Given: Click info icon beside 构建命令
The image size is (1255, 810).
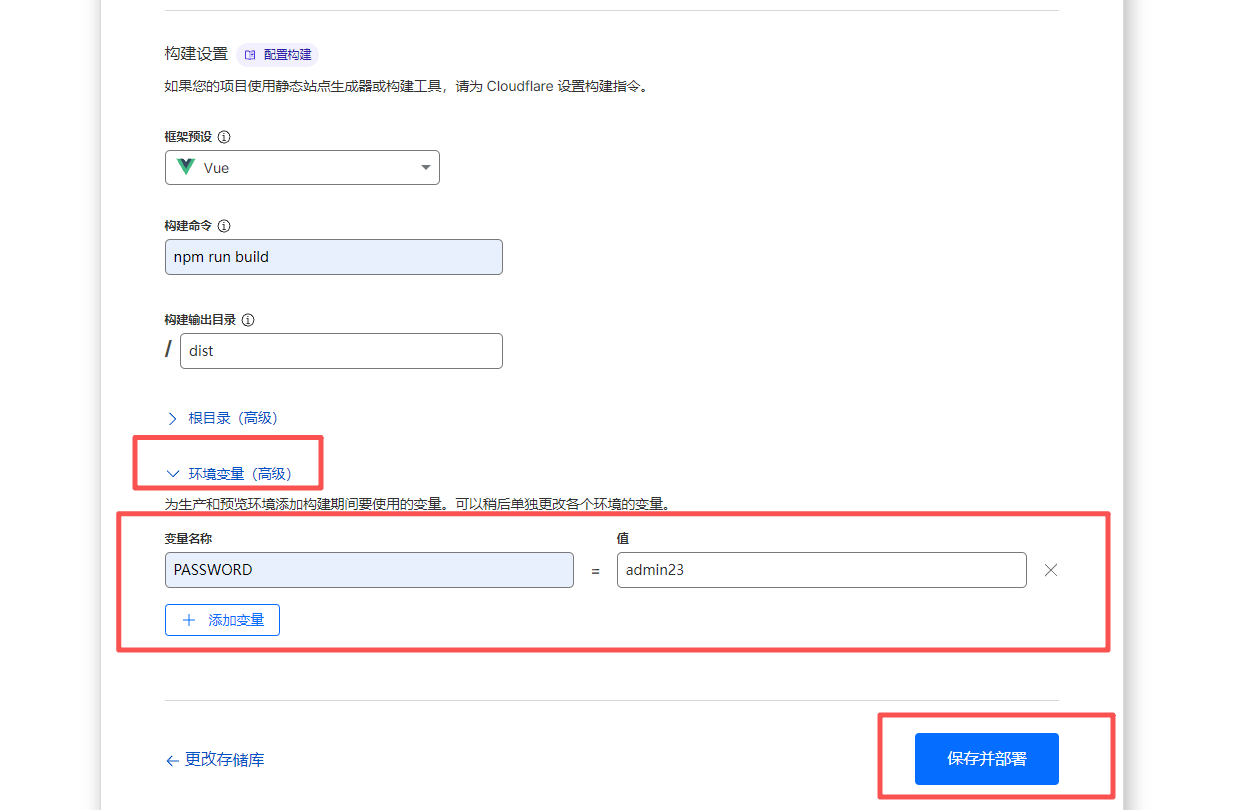Looking at the screenshot, I should tap(224, 226).
